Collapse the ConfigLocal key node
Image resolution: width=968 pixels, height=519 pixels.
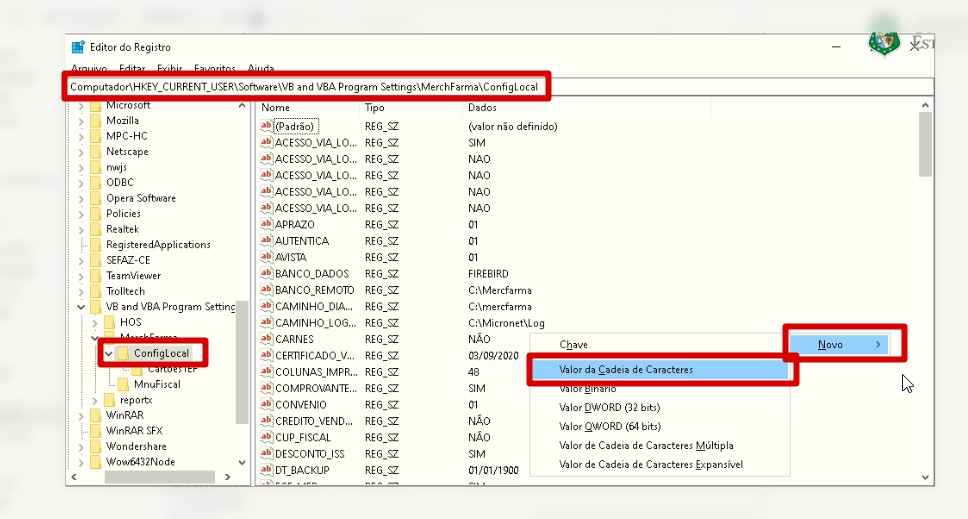coord(108,354)
